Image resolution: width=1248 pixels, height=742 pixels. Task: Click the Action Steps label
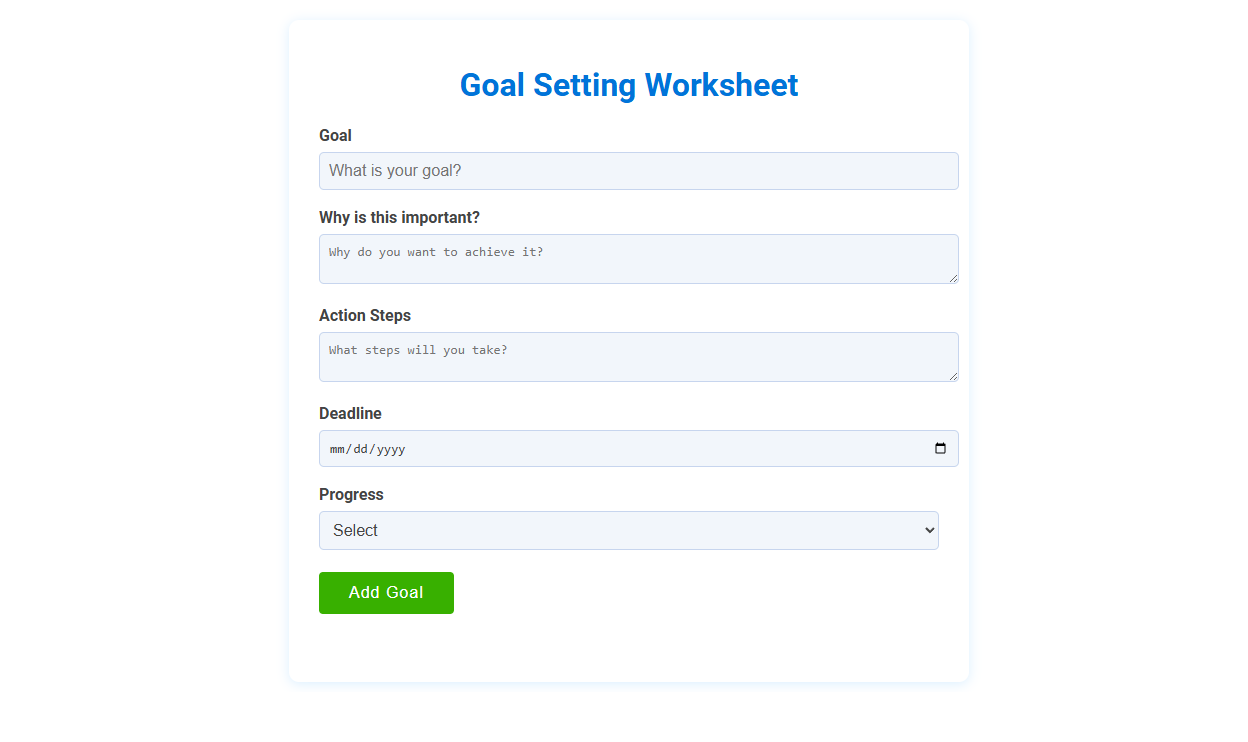365,315
